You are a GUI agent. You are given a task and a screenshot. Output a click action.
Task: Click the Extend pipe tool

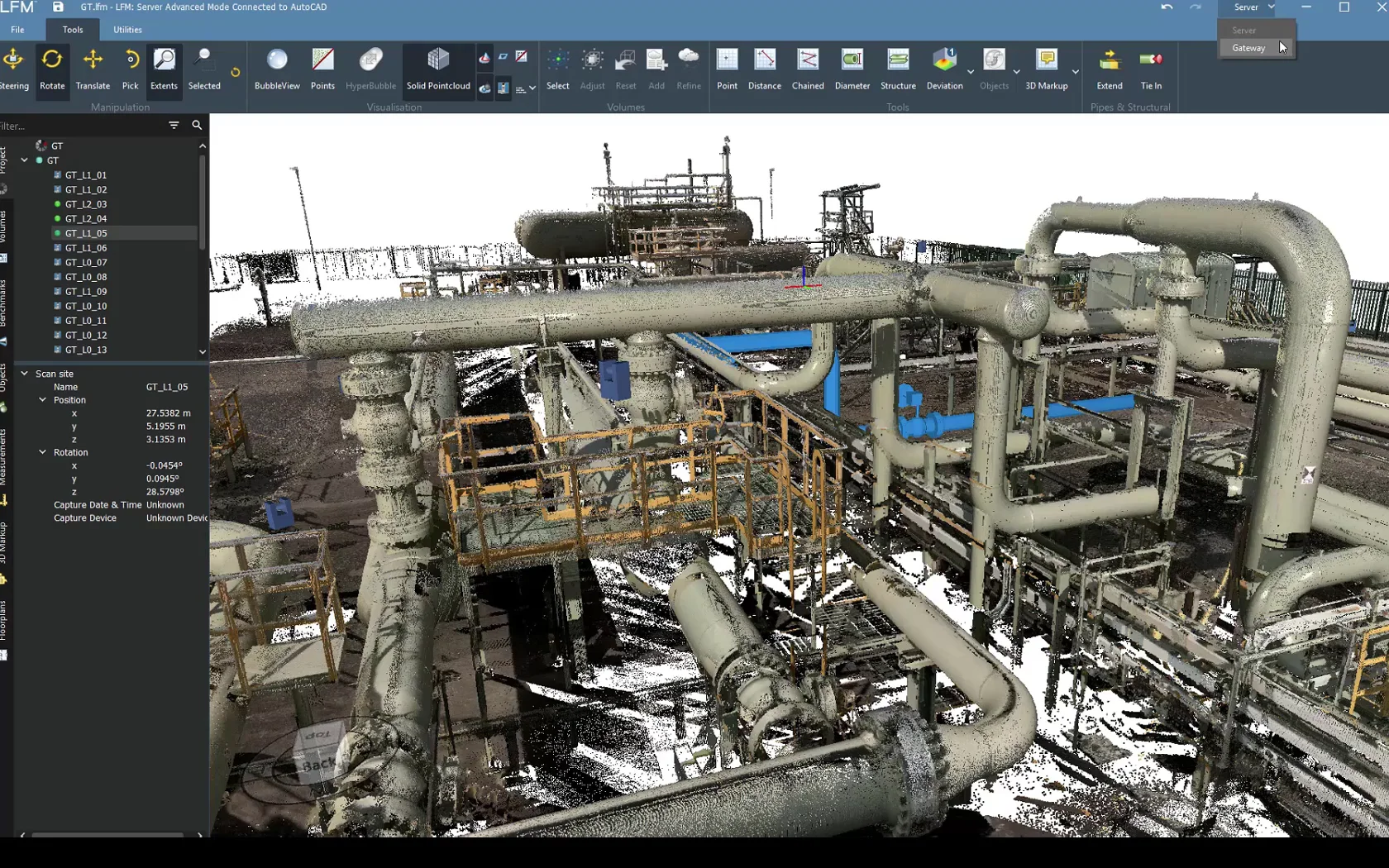[x=1110, y=69]
